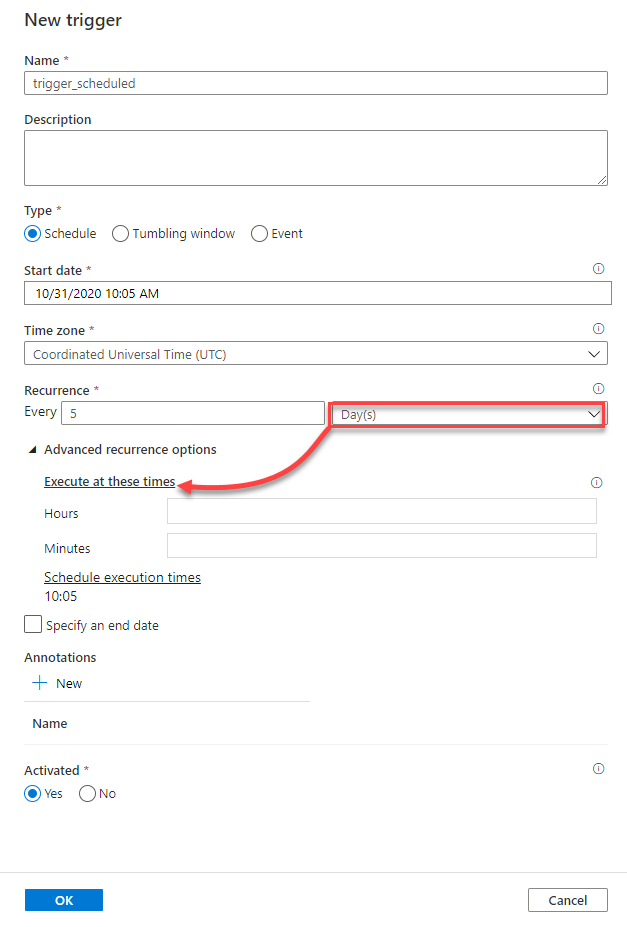
Task: Click the Time zone info icon
Action: click(x=598, y=328)
